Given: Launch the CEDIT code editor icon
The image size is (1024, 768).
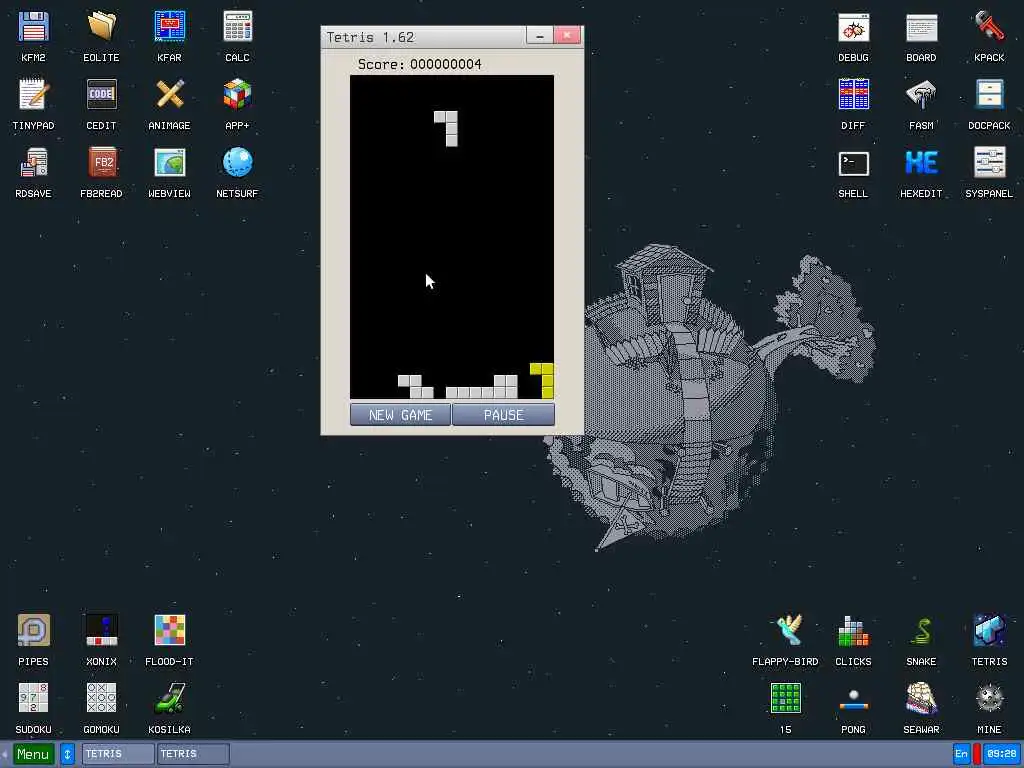Looking at the screenshot, I should coord(101,95).
